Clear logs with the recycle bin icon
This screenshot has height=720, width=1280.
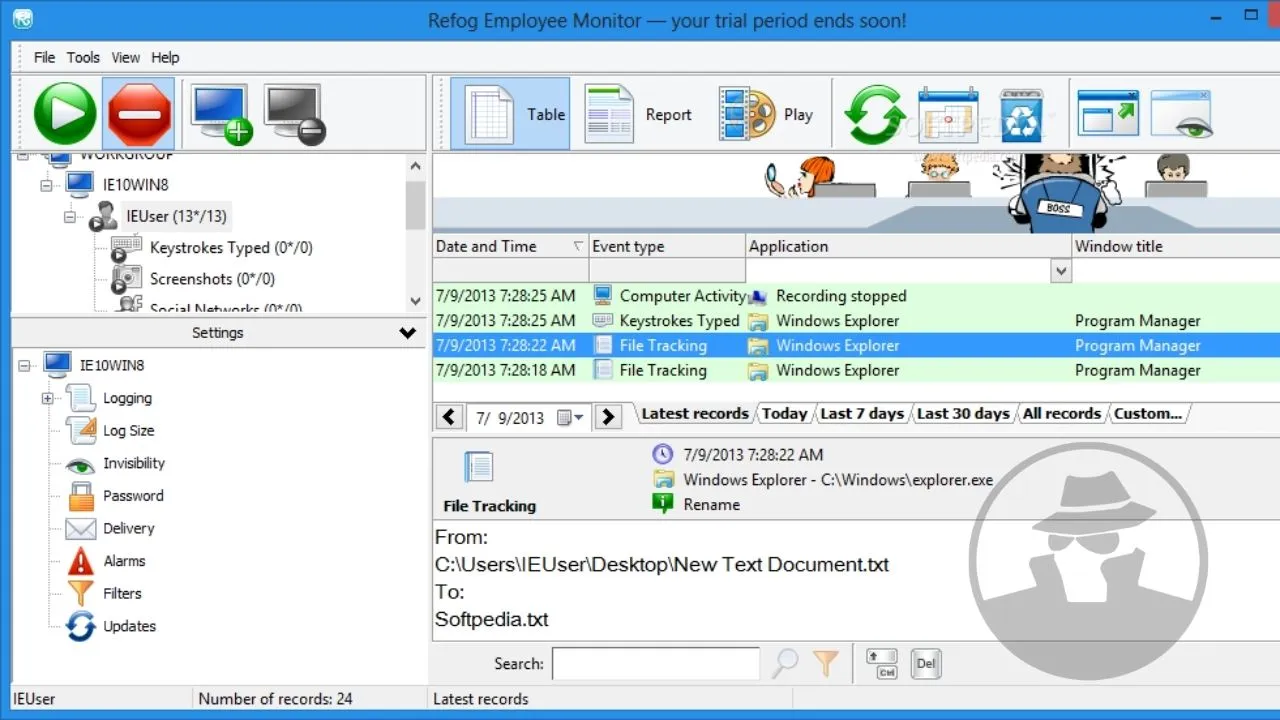pos(1021,114)
